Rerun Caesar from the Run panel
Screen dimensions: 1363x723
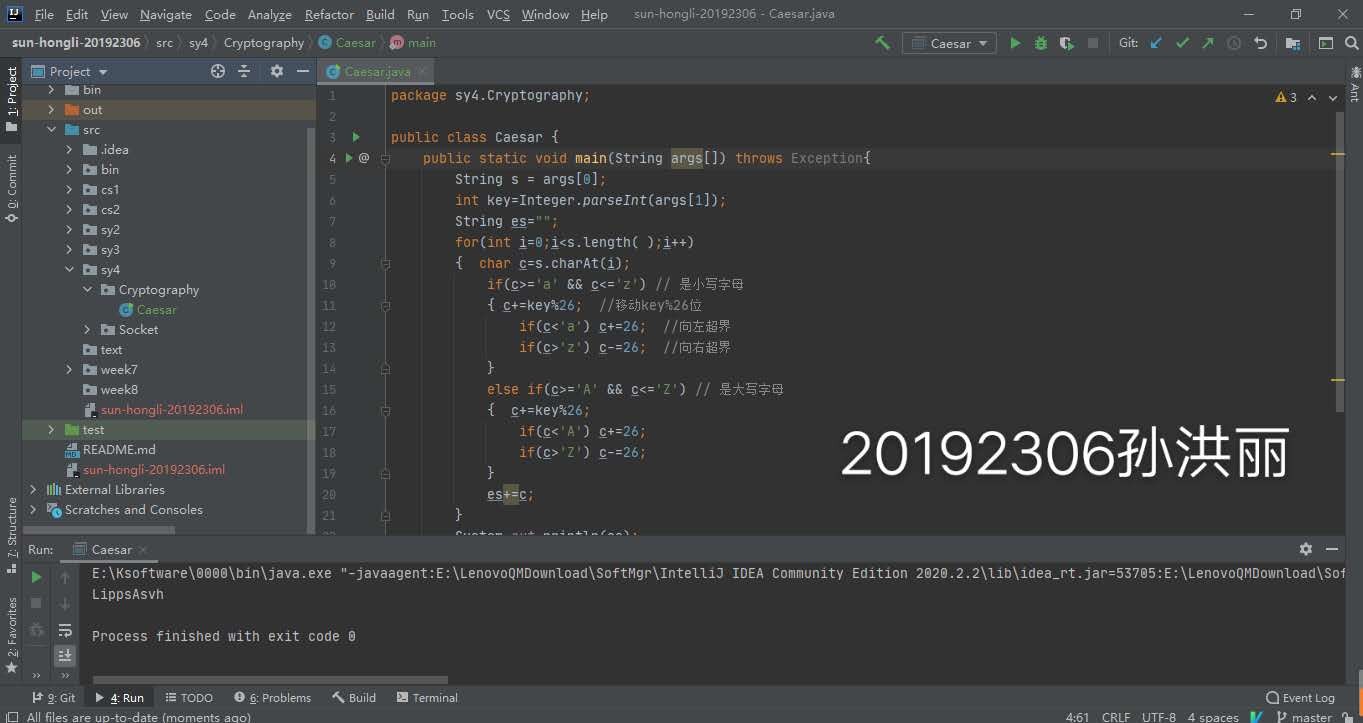click(x=36, y=577)
